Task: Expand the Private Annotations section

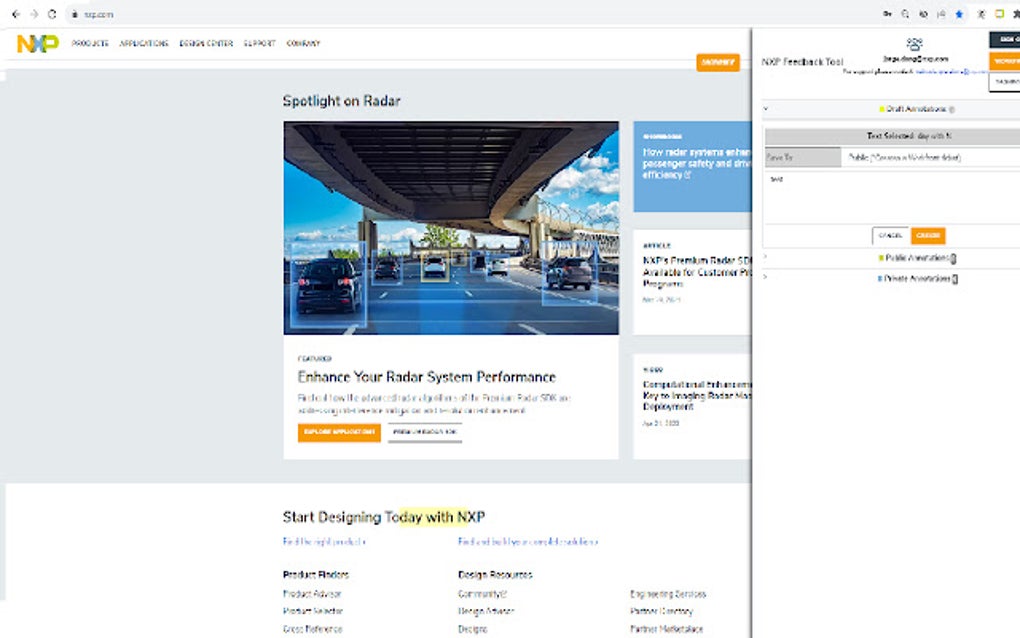Action: click(x=763, y=278)
